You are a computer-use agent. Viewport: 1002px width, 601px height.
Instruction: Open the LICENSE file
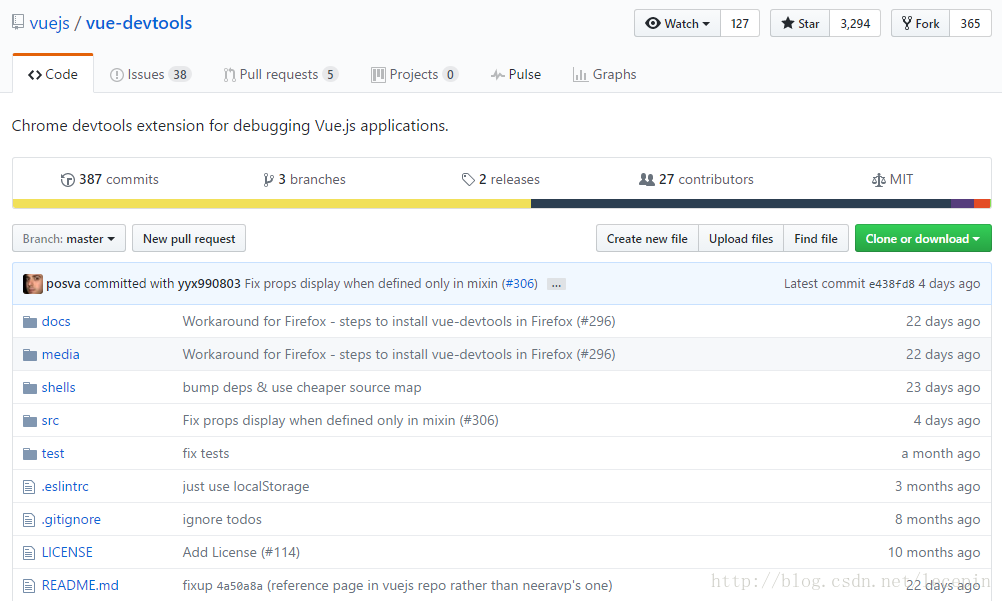(x=67, y=552)
